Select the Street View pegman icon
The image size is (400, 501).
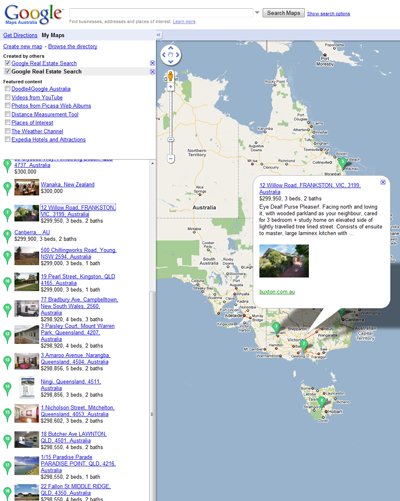pyautogui.click(x=170, y=76)
